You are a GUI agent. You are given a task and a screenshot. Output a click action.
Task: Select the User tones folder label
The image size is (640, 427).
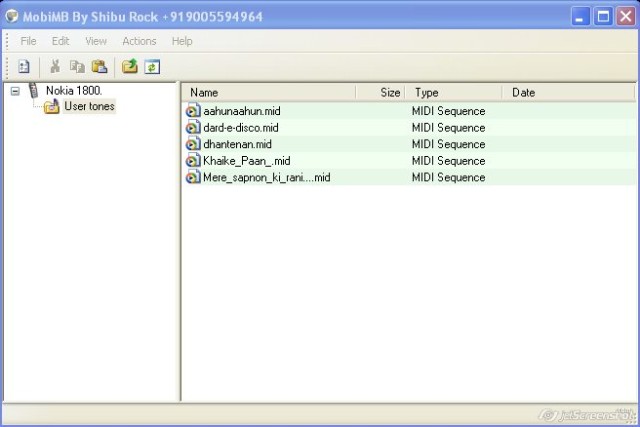[x=89, y=106]
